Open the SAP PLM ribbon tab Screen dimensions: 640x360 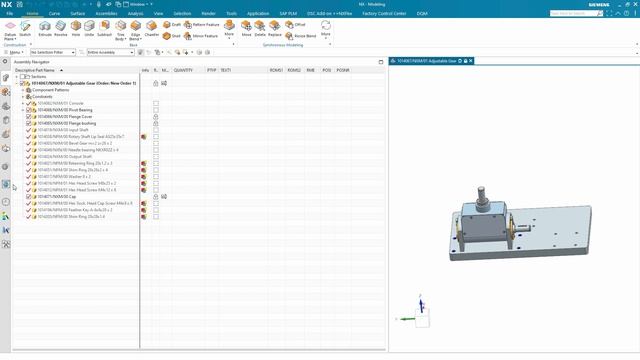[x=288, y=13]
